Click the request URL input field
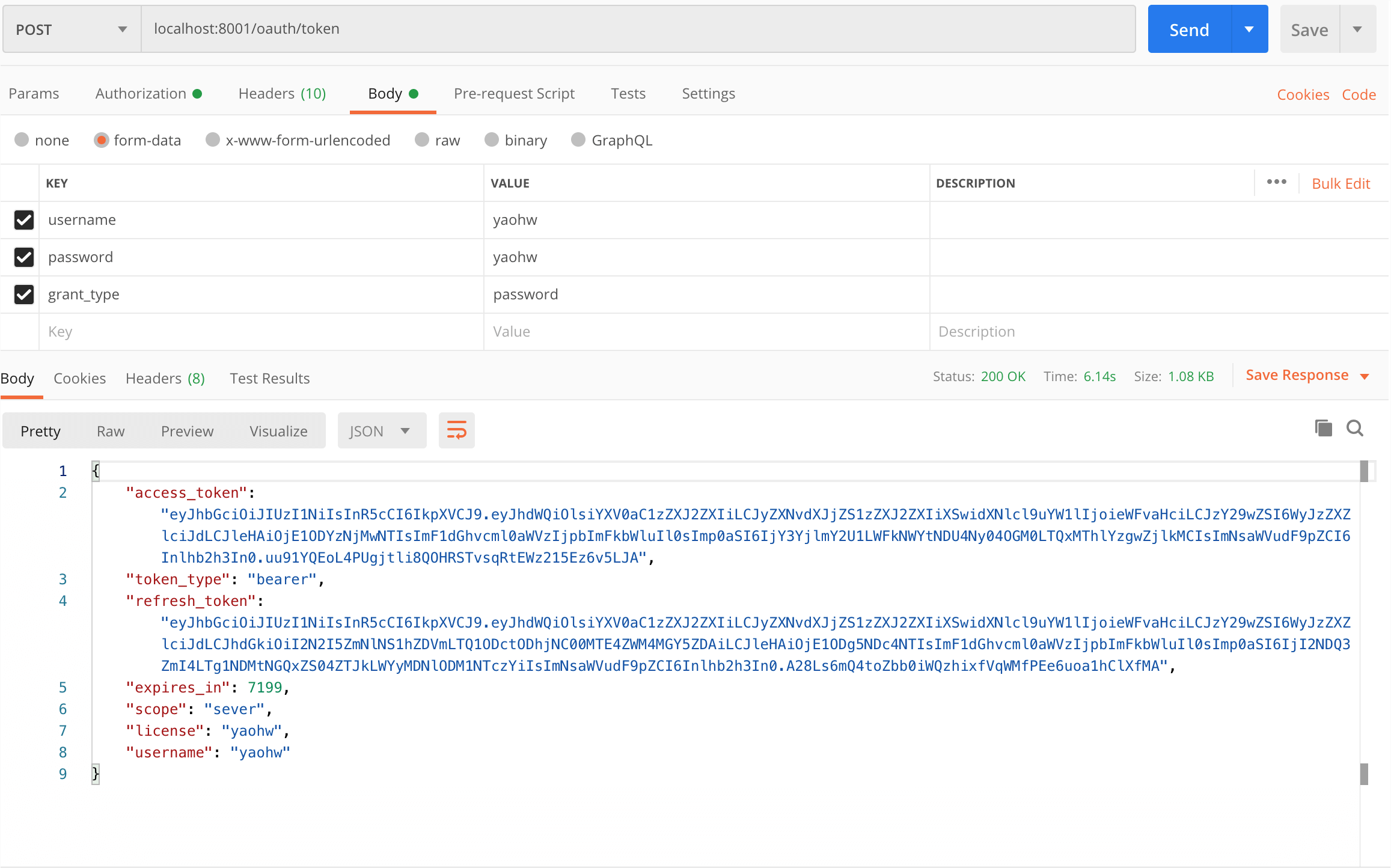This screenshot has height=868, width=1391. coord(637,29)
